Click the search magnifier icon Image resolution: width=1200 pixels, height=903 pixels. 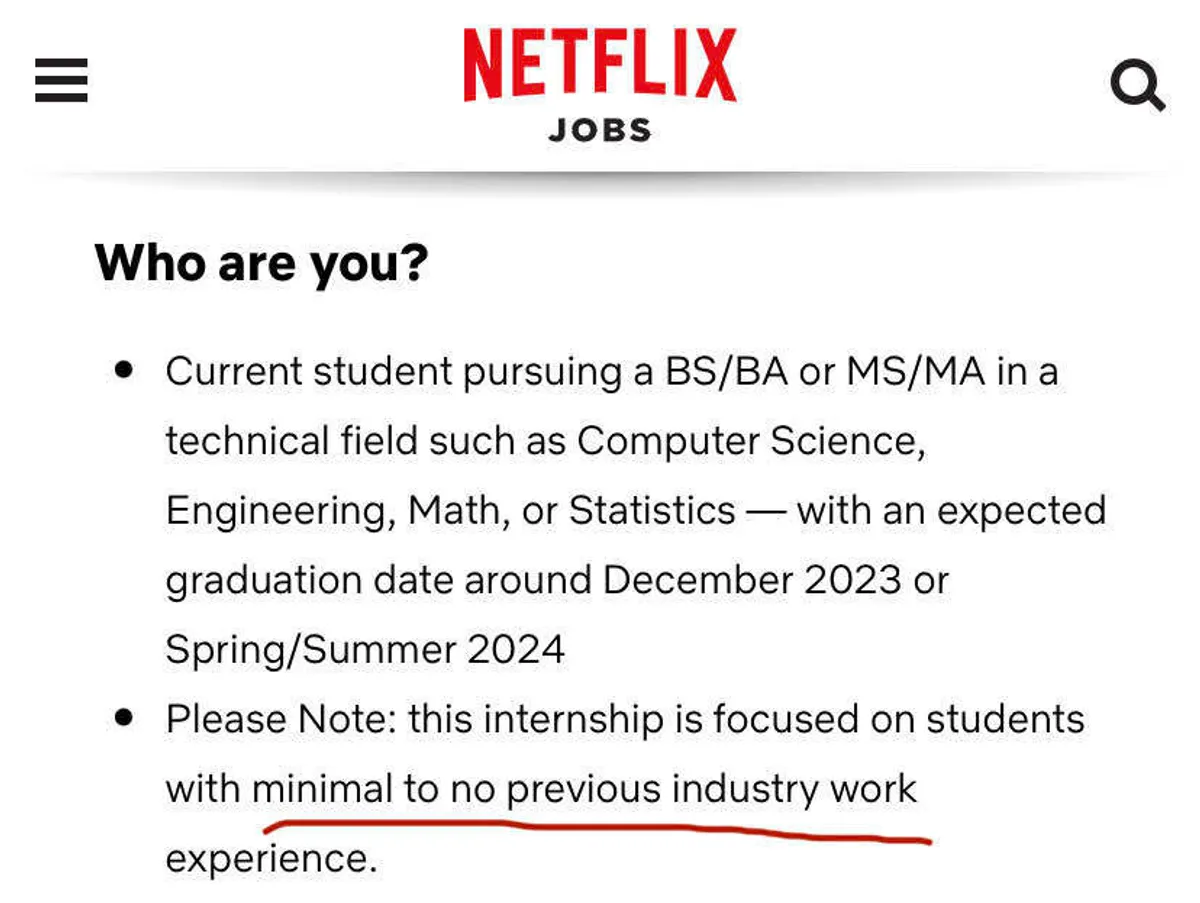click(1137, 86)
